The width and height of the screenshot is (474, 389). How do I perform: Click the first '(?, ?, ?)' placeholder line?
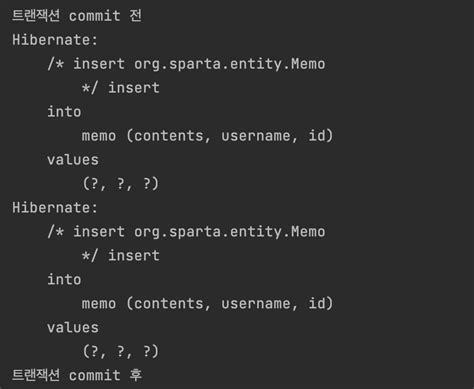coord(121,184)
